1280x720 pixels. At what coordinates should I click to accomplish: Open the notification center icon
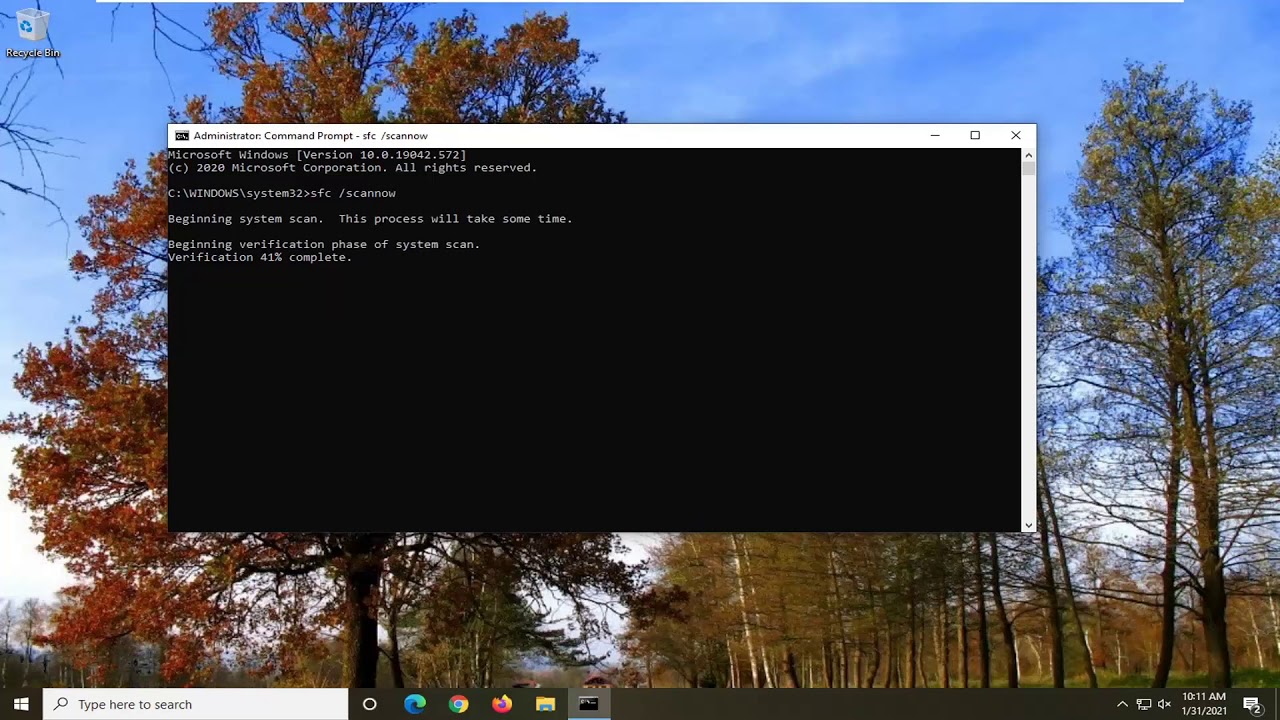[x=1252, y=704]
